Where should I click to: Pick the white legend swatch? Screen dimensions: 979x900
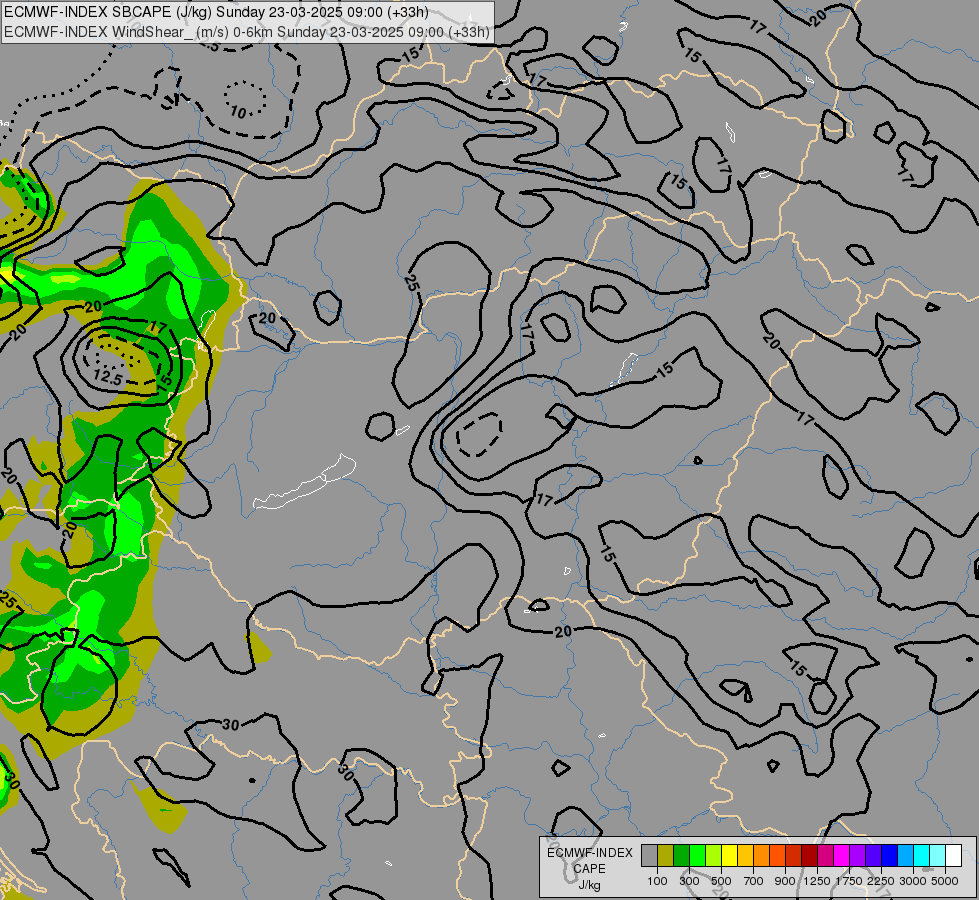[953, 855]
